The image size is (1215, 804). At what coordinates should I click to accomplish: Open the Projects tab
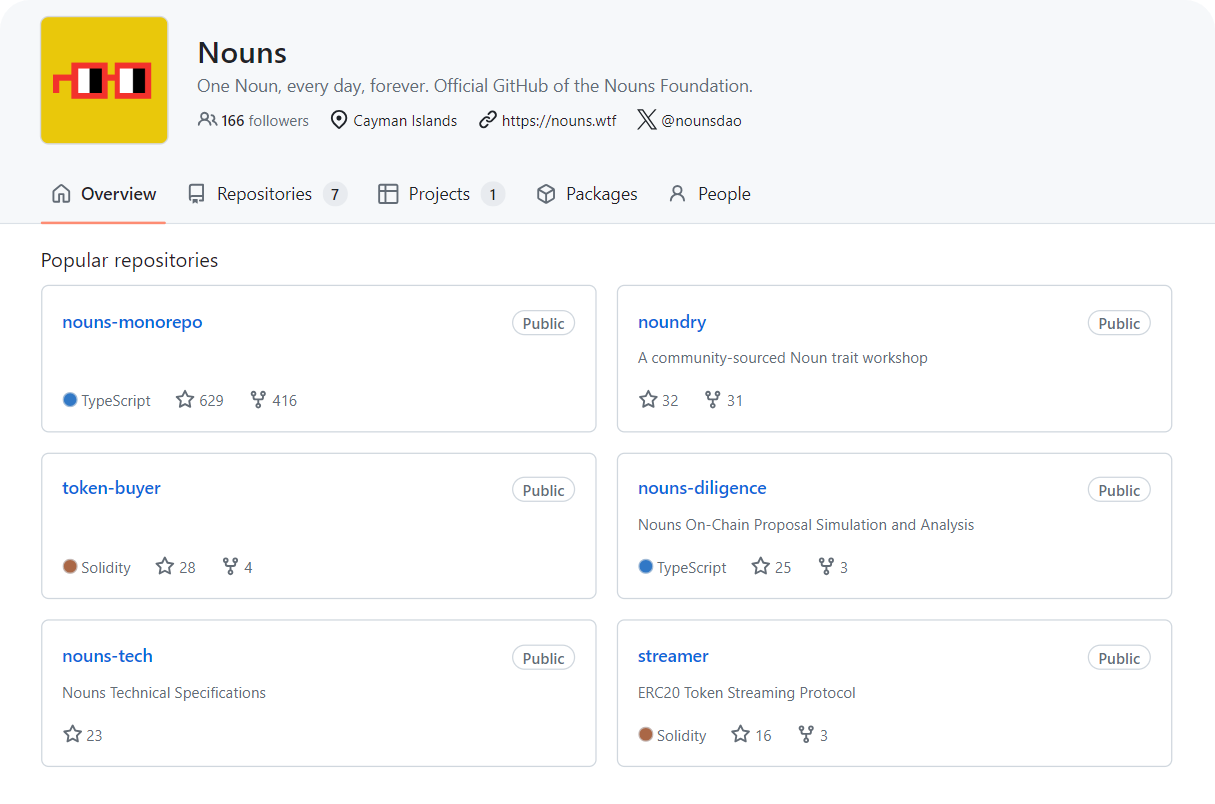click(x=439, y=194)
